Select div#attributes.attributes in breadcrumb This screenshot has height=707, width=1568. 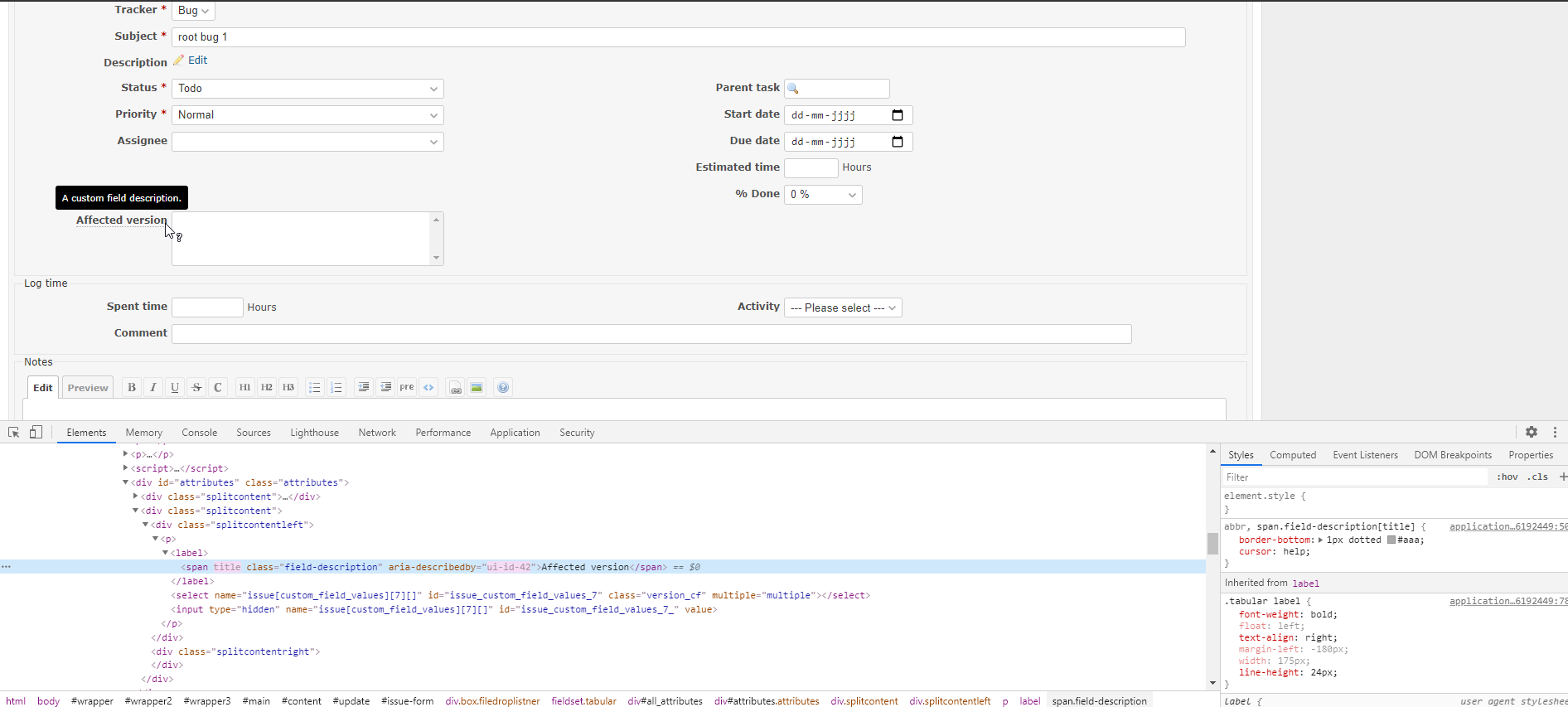click(767, 701)
